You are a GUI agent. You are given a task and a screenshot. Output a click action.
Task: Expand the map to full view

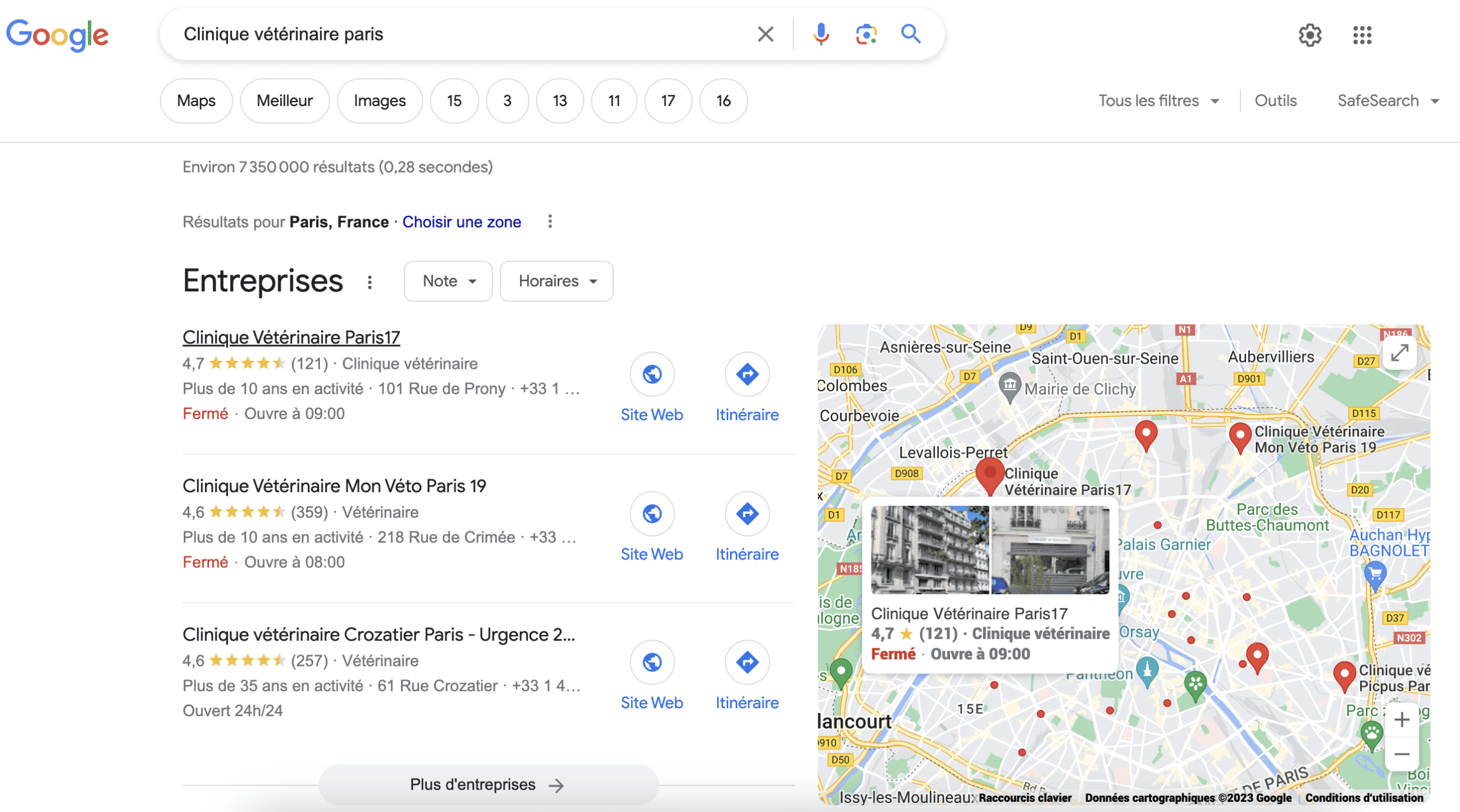point(1400,353)
